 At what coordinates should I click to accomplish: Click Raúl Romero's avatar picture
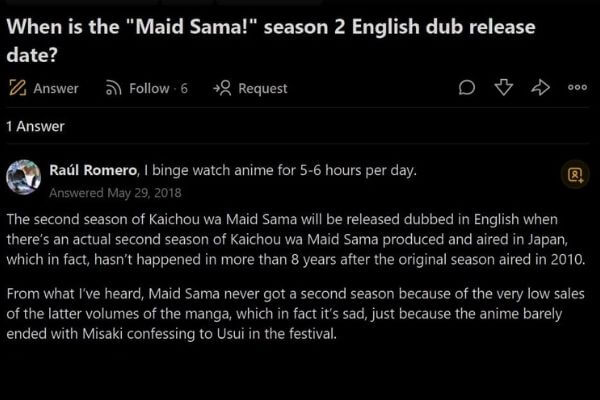[23, 177]
